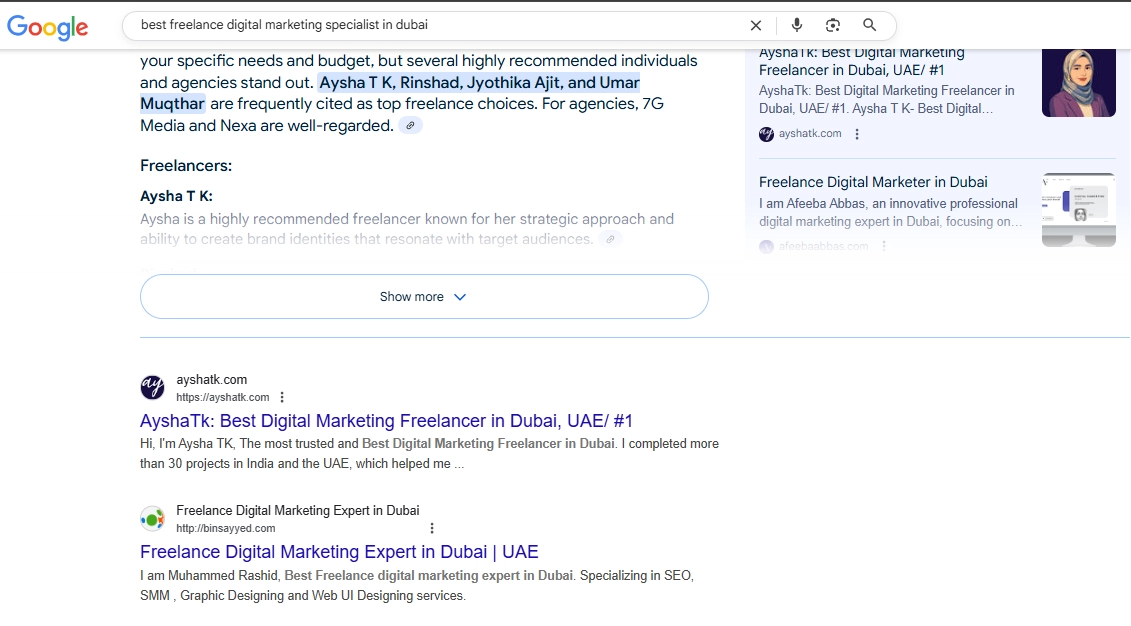The width and height of the screenshot is (1131, 626).
Task: Focus the search input field
Action: tap(440, 25)
